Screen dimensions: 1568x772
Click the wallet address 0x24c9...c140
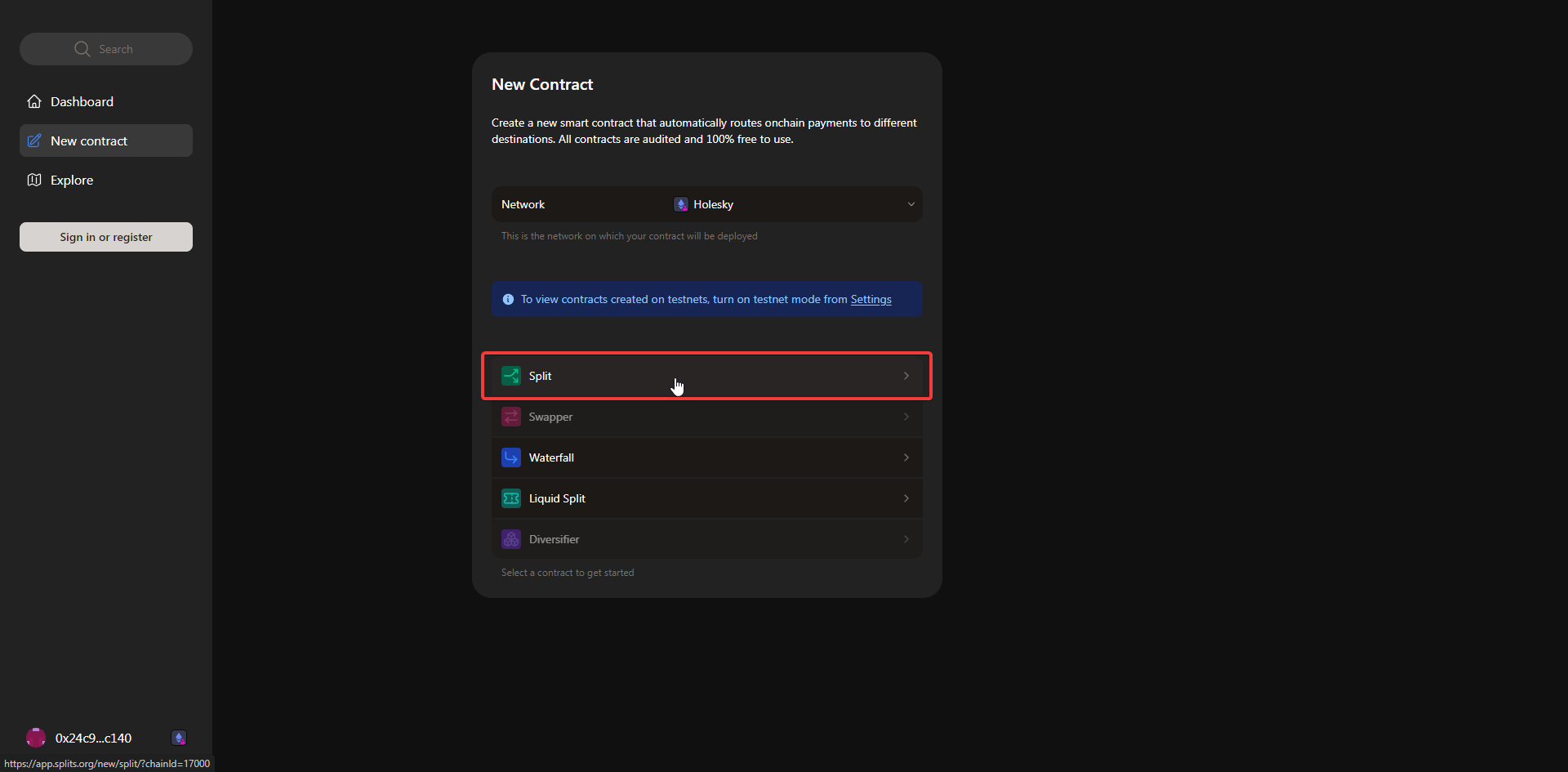[x=92, y=738]
